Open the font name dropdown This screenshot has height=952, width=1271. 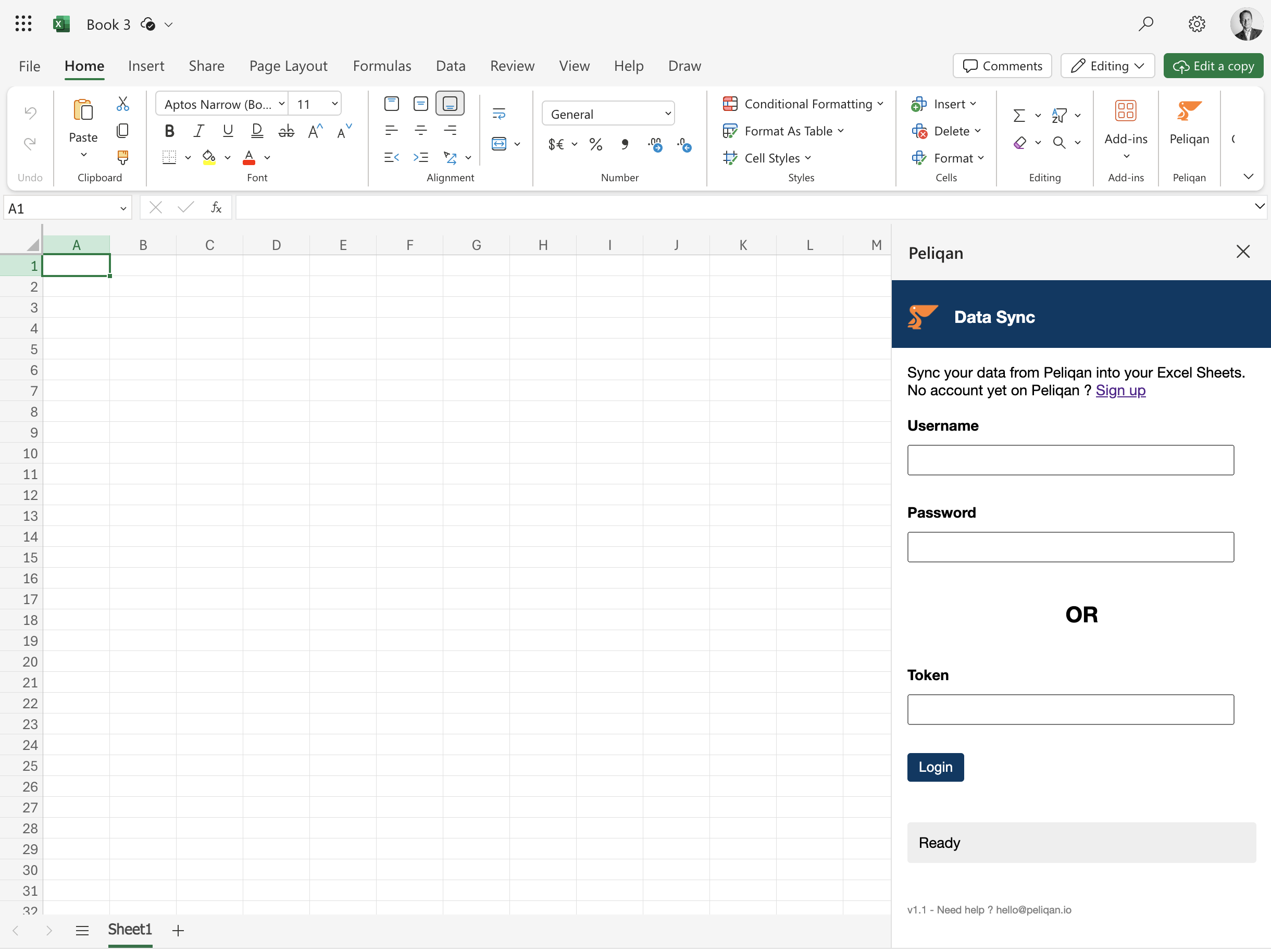282,104
